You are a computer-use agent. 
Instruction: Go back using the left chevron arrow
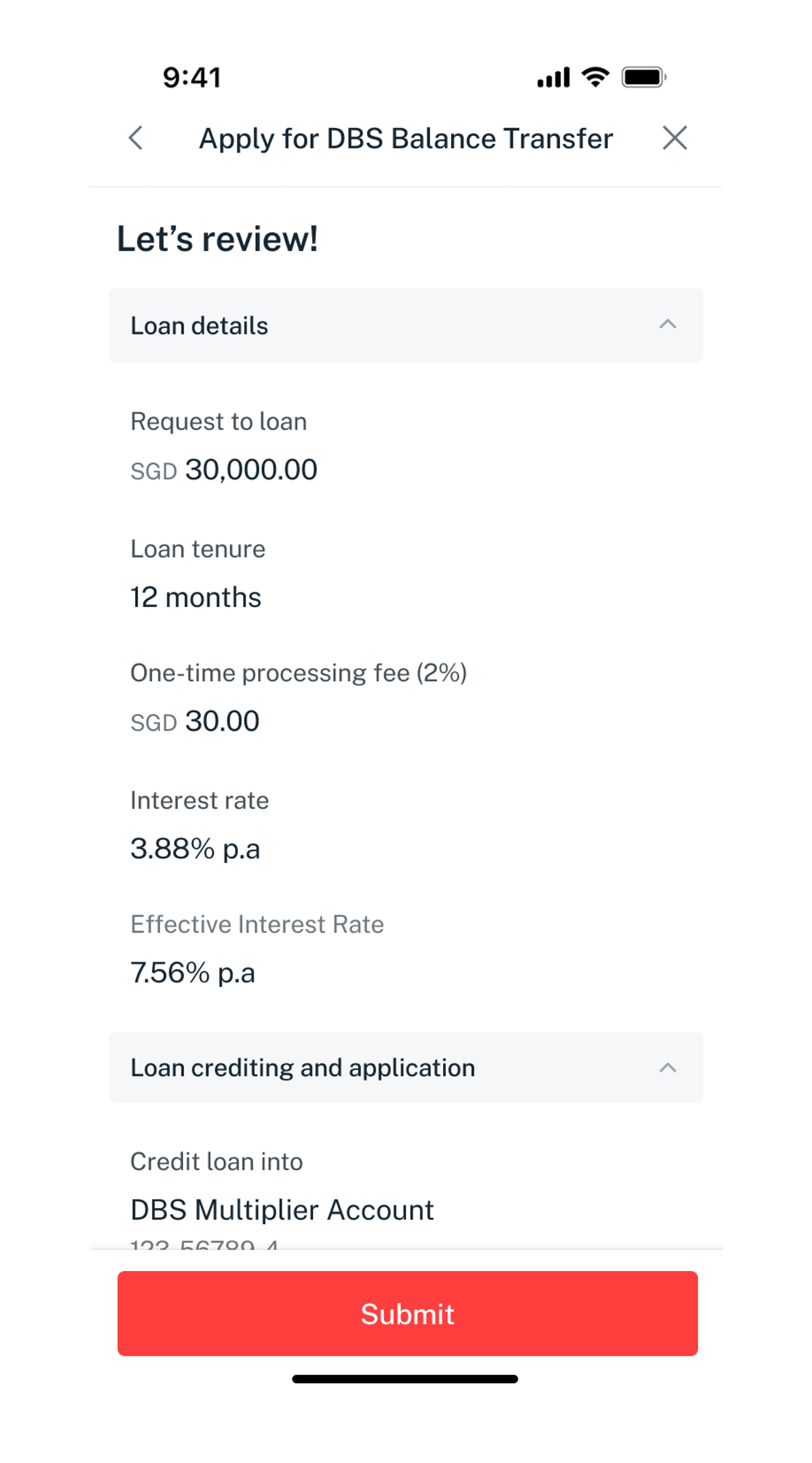(x=136, y=138)
